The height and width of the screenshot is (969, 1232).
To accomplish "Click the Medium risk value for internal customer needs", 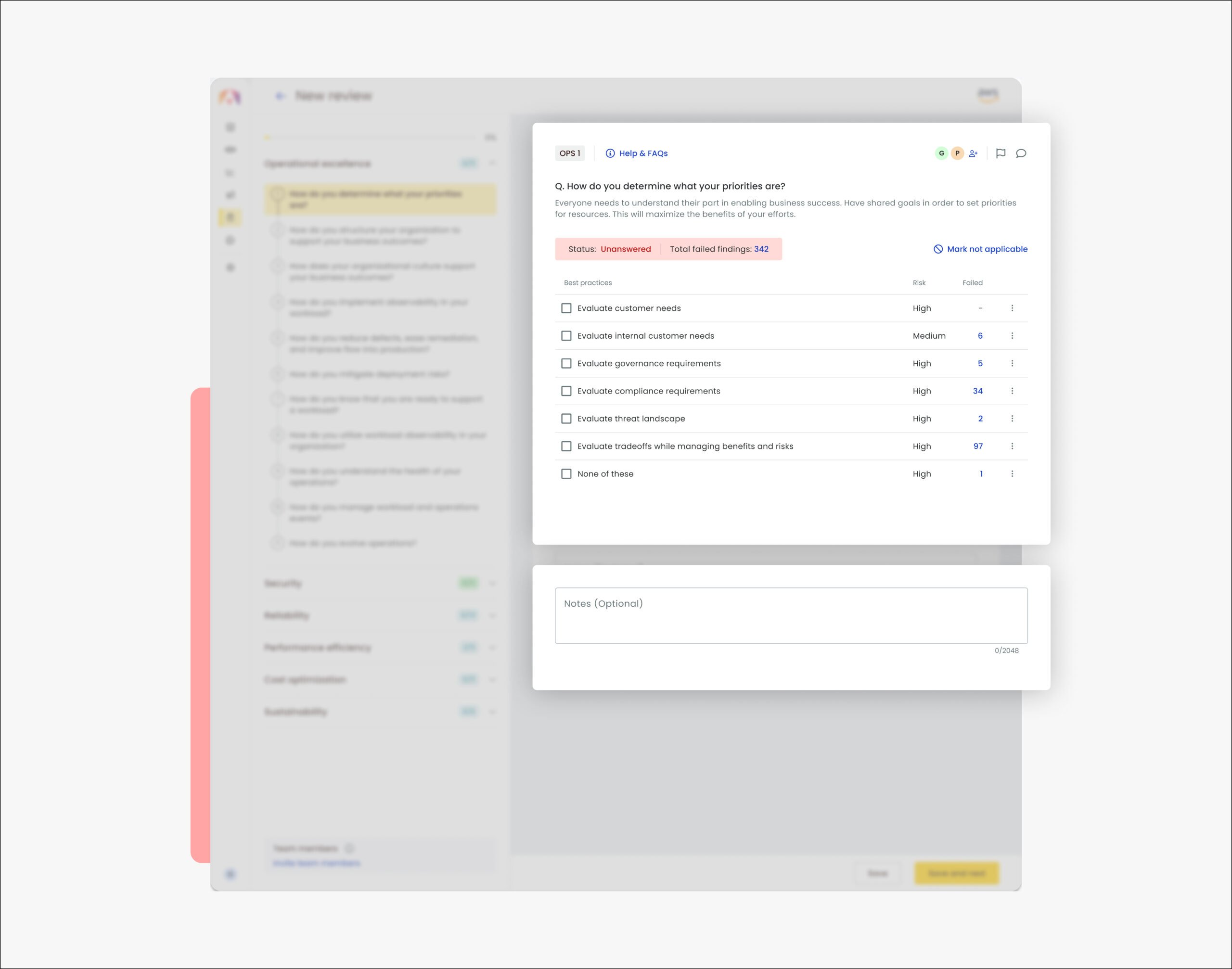I will pyautogui.click(x=929, y=336).
